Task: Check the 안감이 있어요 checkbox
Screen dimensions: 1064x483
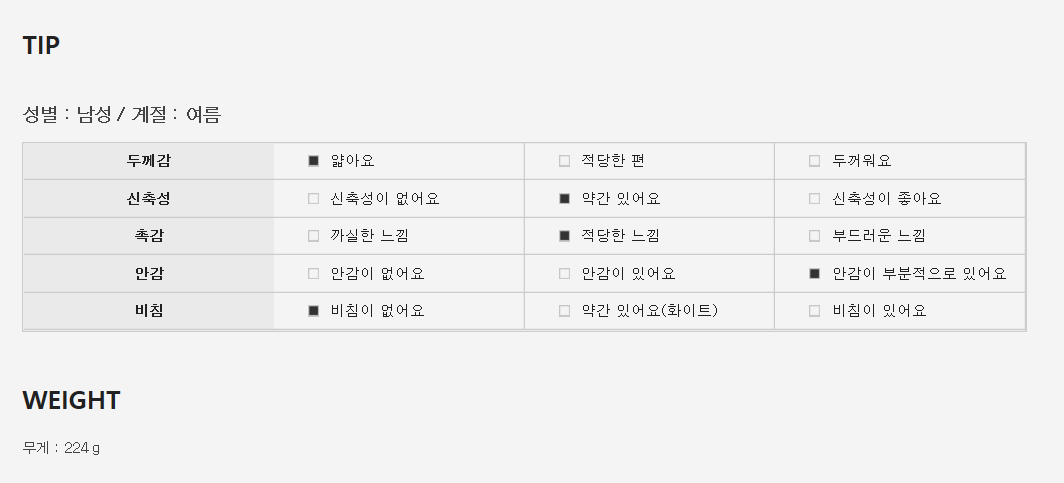Action: 564,274
